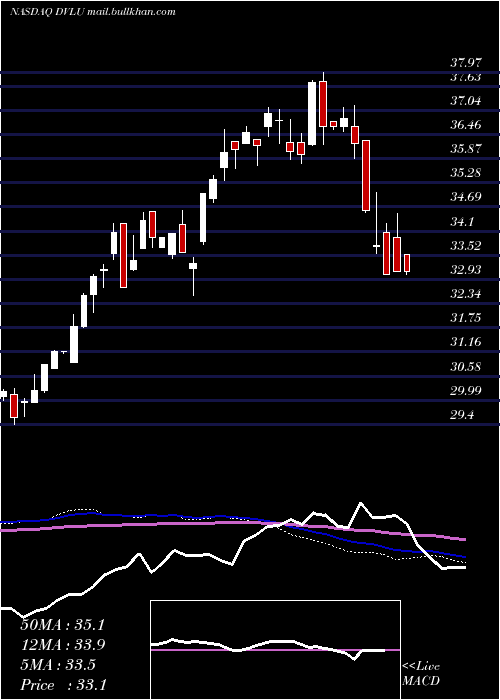Select the 31.16 price axis label
The height and width of the screenshot is (700, 500).
coord(466,342)
